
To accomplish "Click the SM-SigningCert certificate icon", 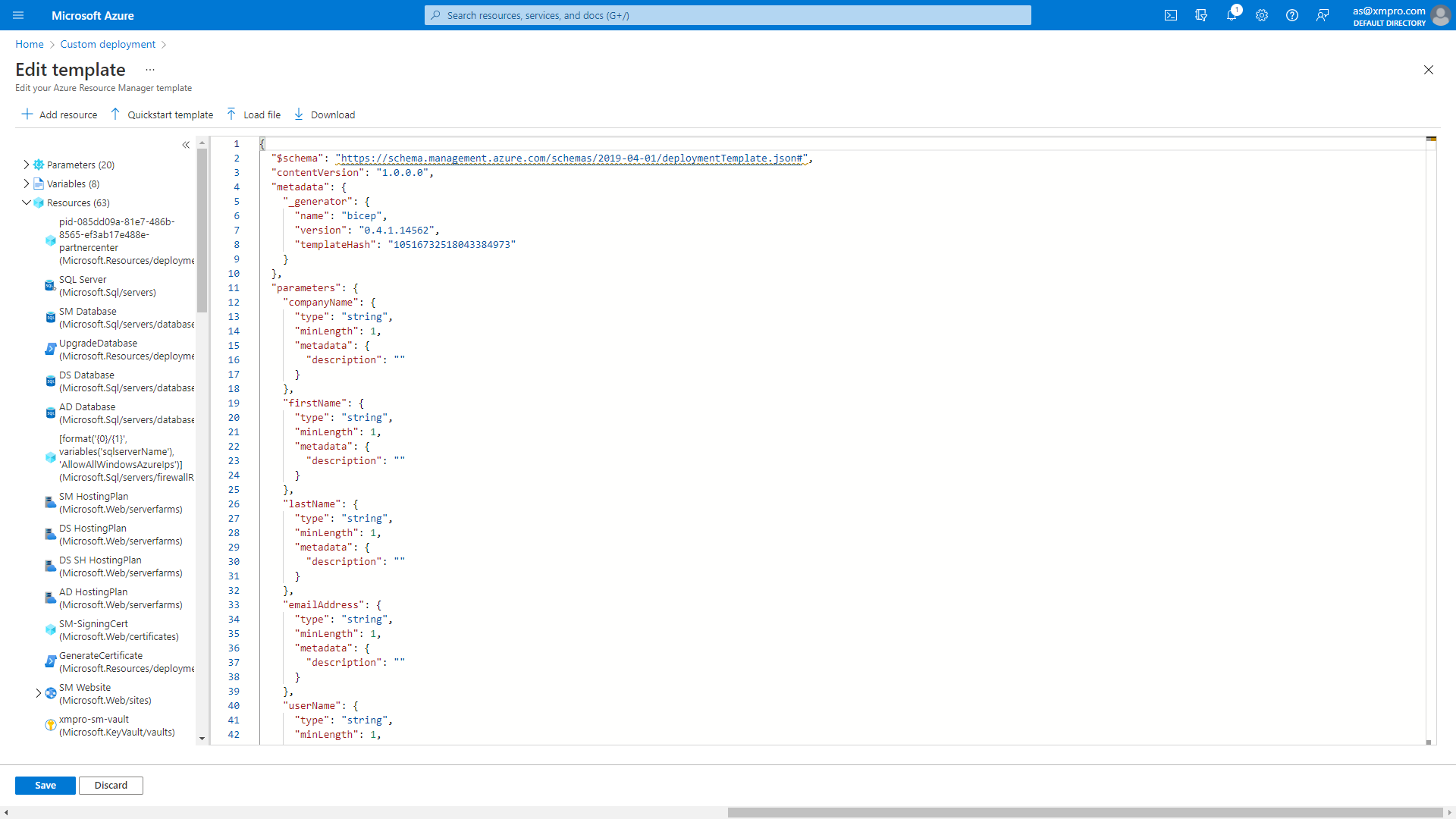I will coord(50,630).
